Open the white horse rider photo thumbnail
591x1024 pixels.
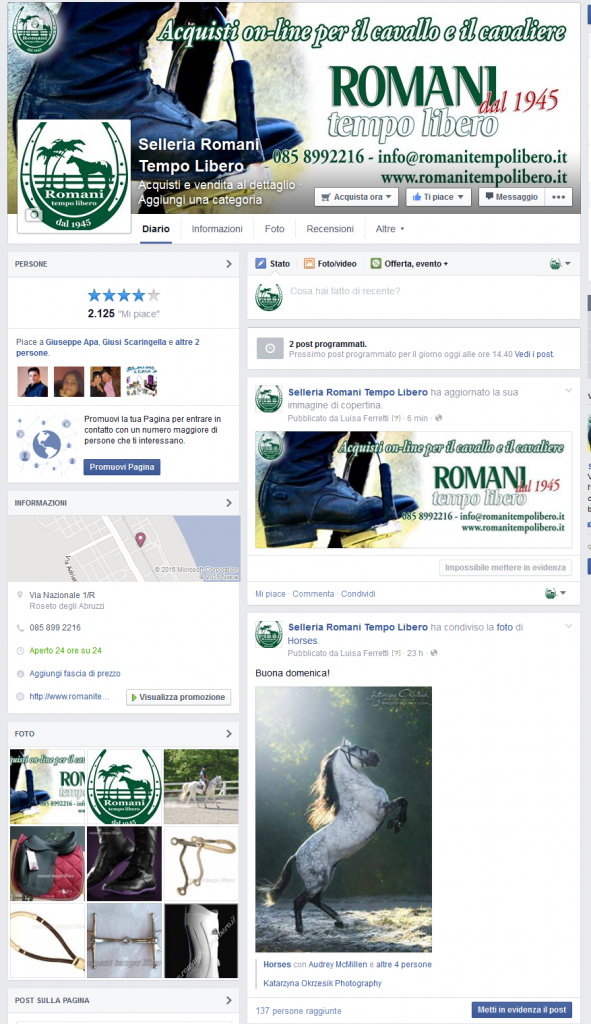(201, 786)
